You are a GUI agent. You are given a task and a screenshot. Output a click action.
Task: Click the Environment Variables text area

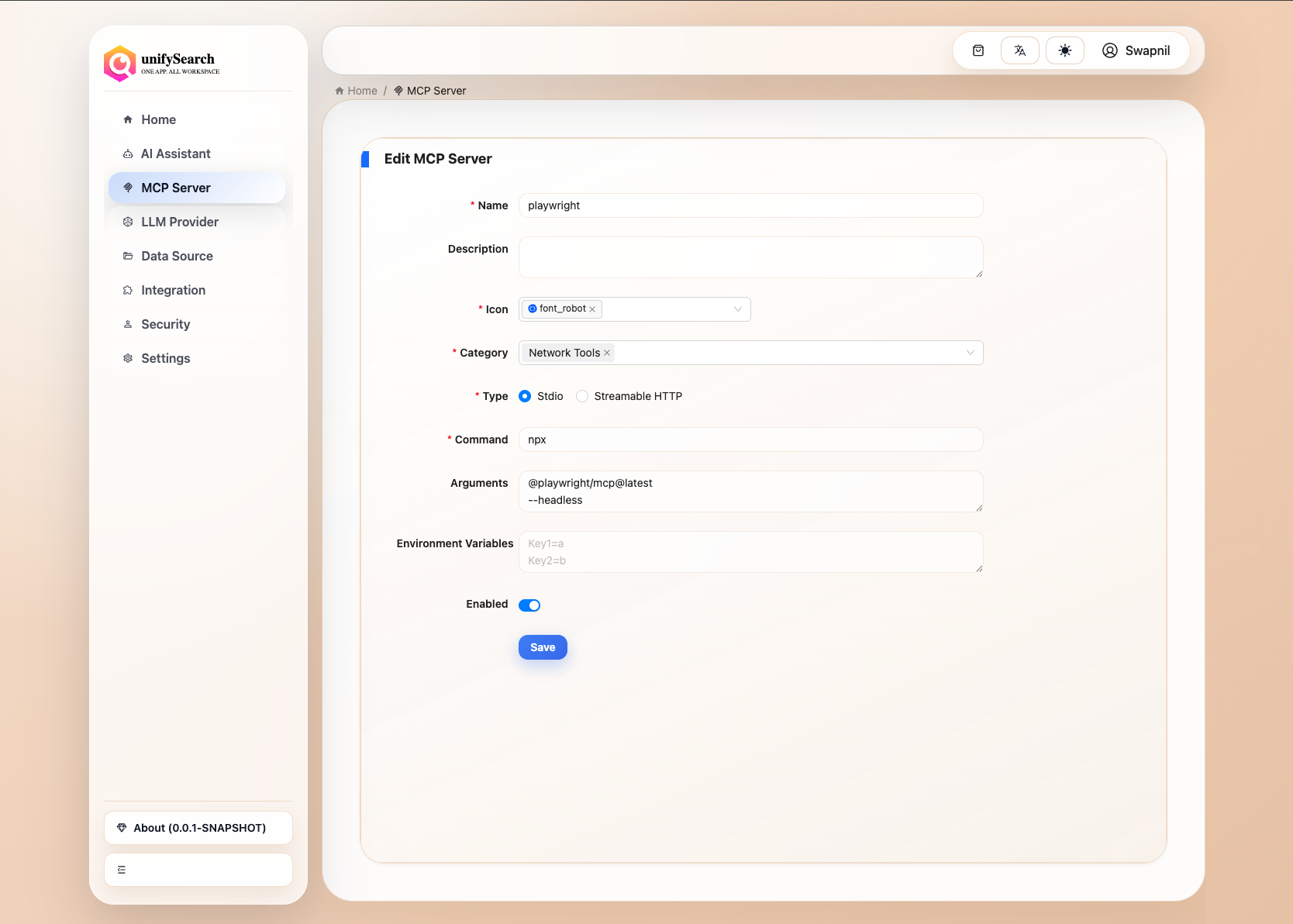pyautogui.click(x=750, y=552)
